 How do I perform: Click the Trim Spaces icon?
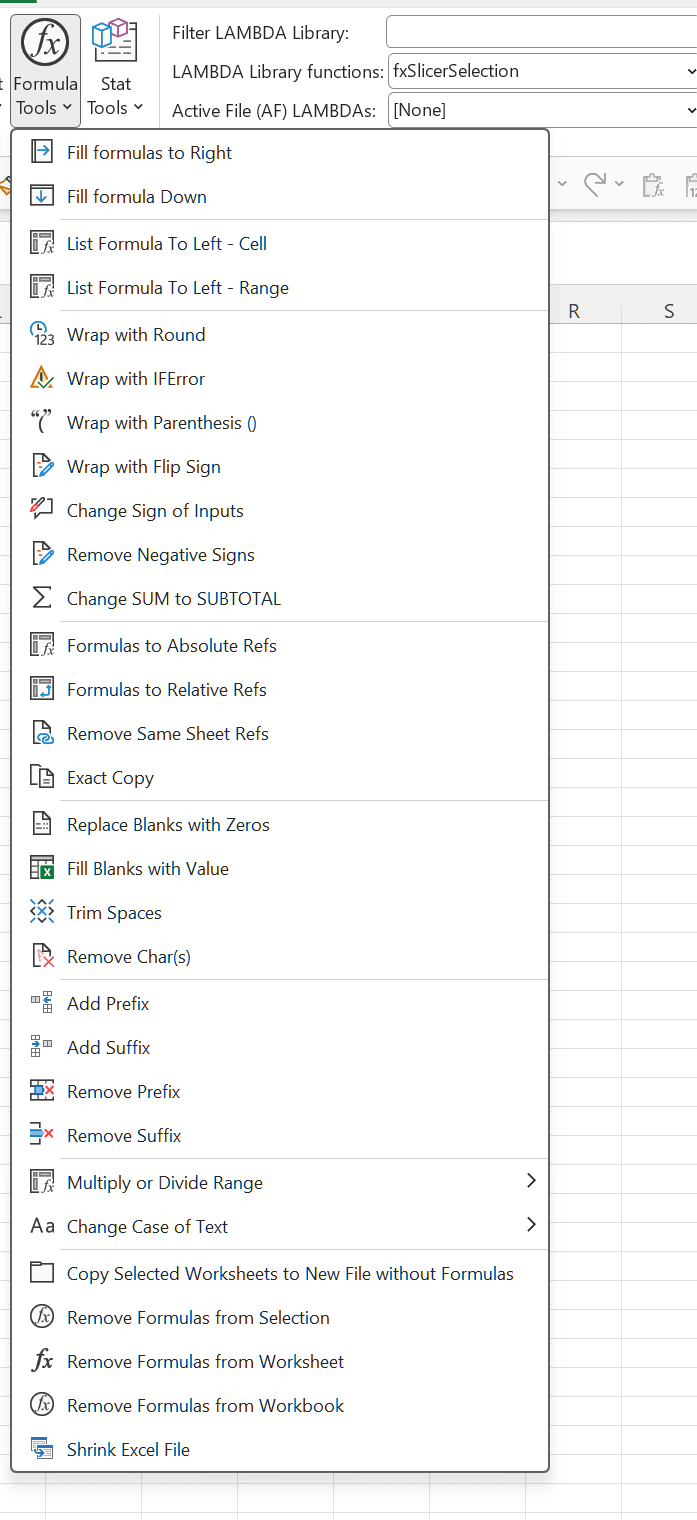click(x=42, y=912)
